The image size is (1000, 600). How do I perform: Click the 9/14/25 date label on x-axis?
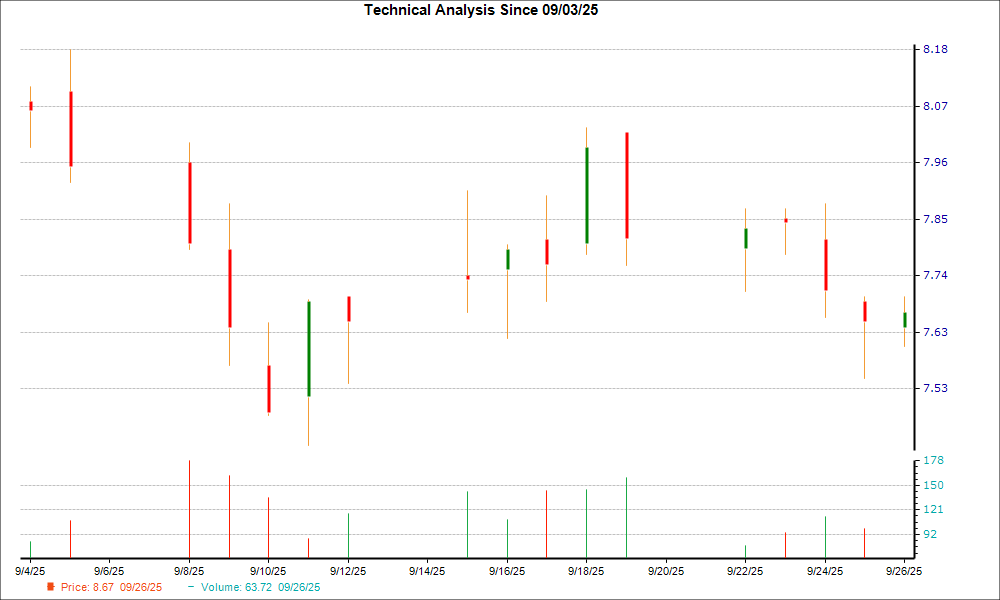pos(427,571)
